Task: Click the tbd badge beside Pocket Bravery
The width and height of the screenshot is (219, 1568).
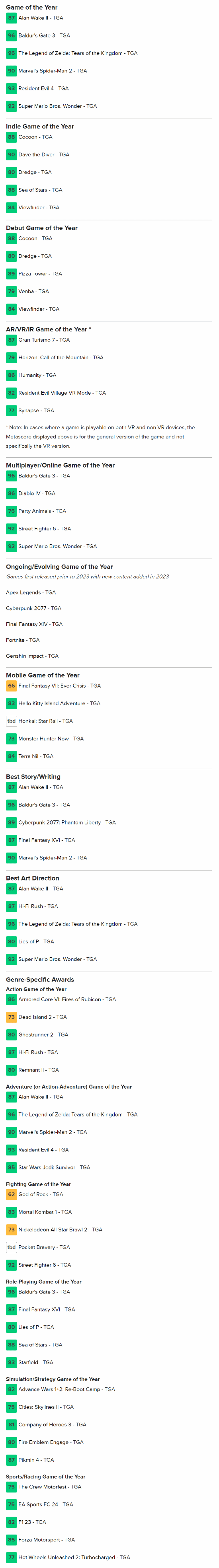Action: pos(11,1247)
